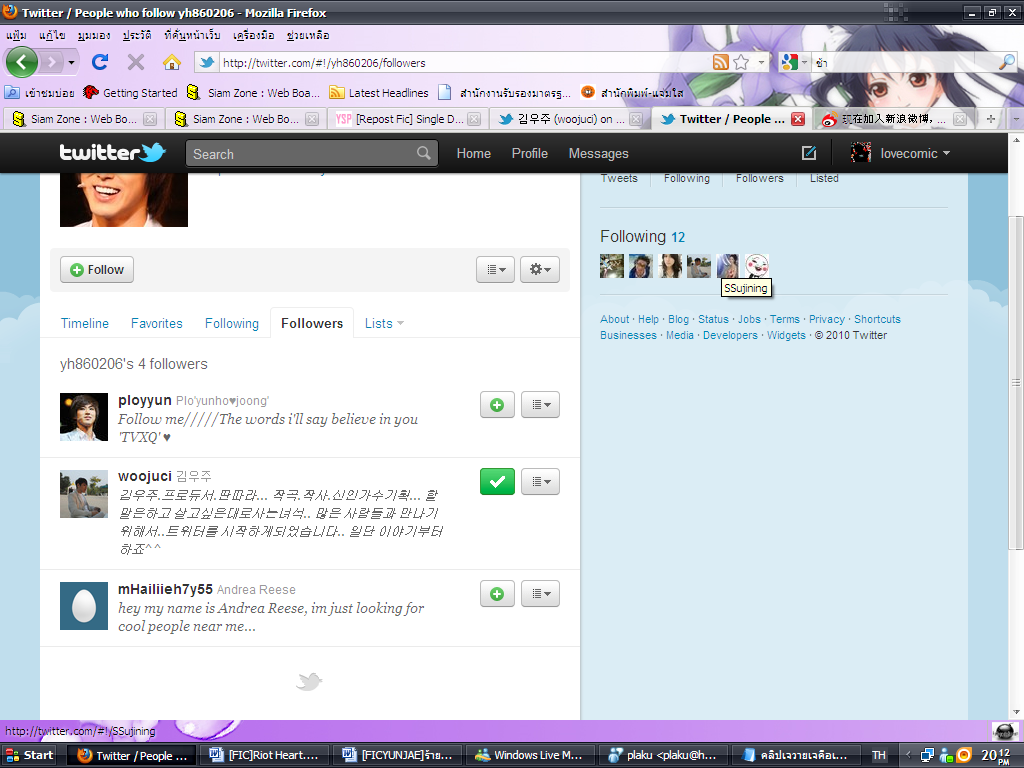Open list menu for woojuci
The image size is (1024, 768).
(541, 482)
